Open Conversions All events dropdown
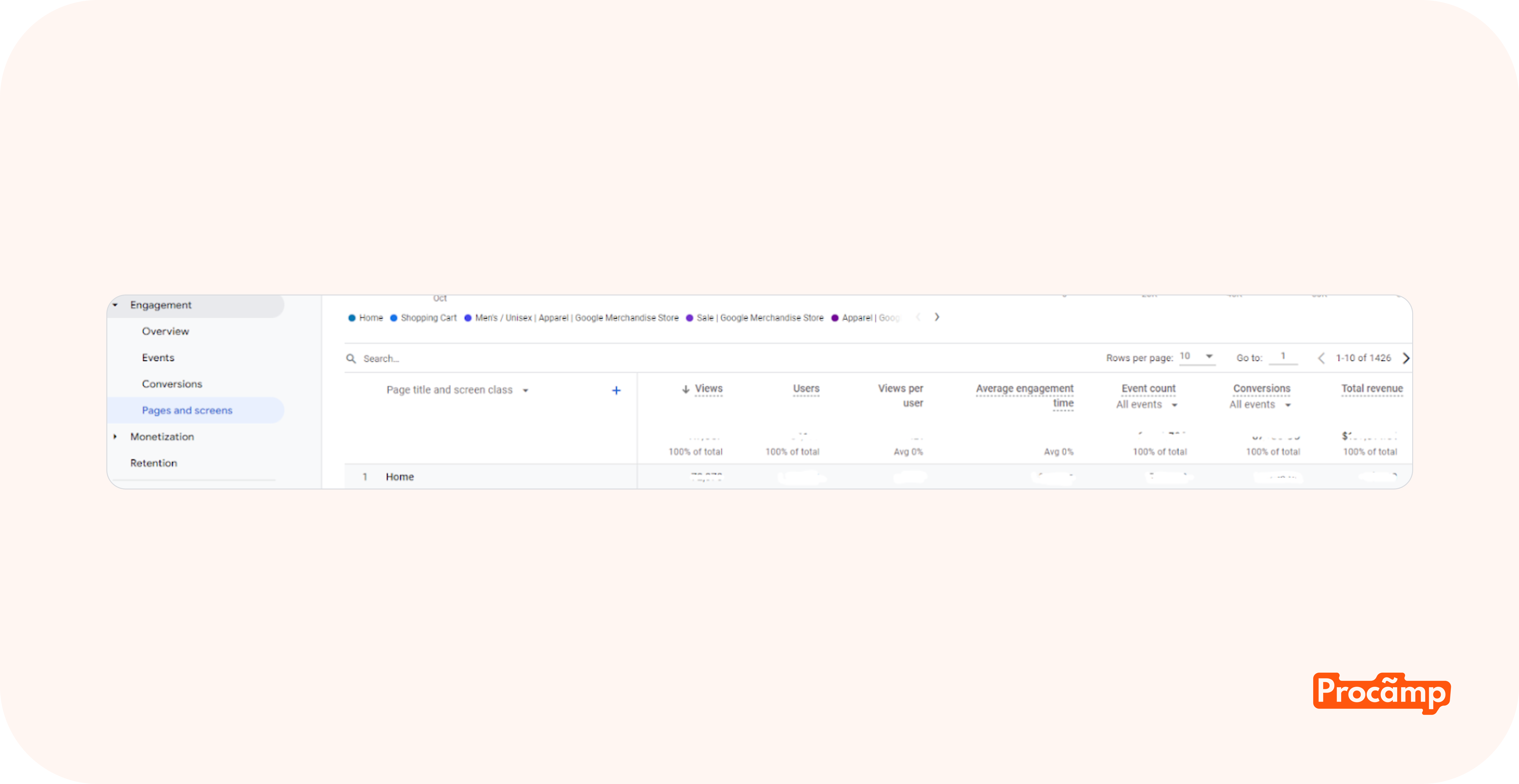 (1288, 405)
